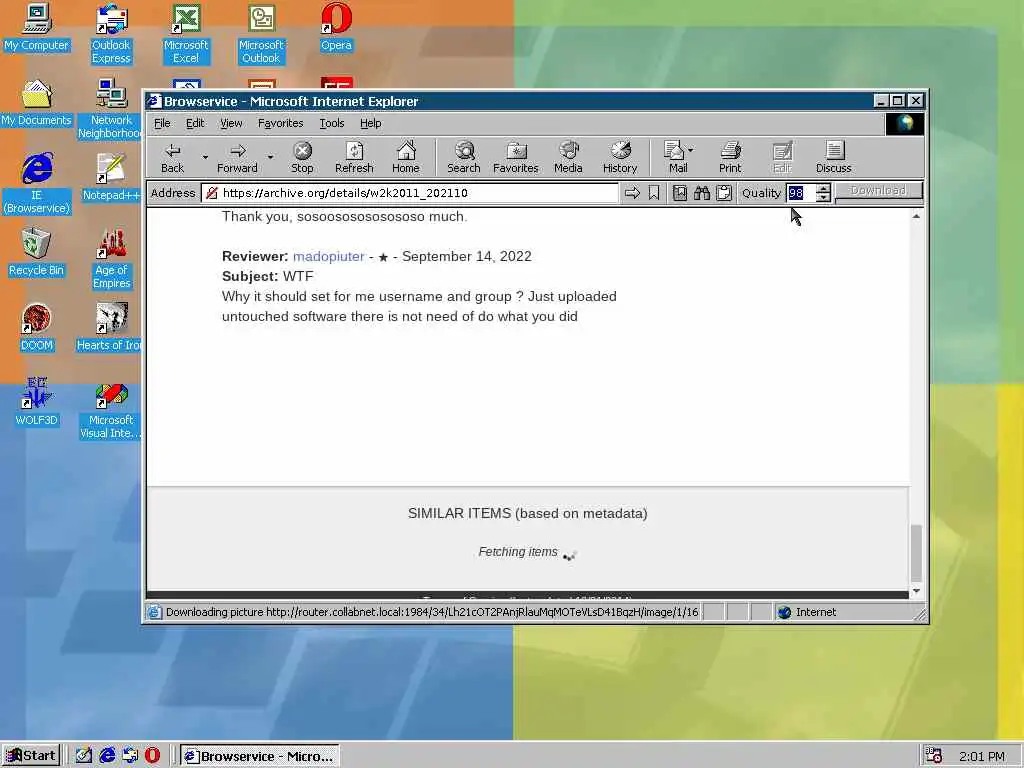The width and height of the screenshot is (1024, 768).
Task: Click the Quality value field
Action: (x=801, y=193)
